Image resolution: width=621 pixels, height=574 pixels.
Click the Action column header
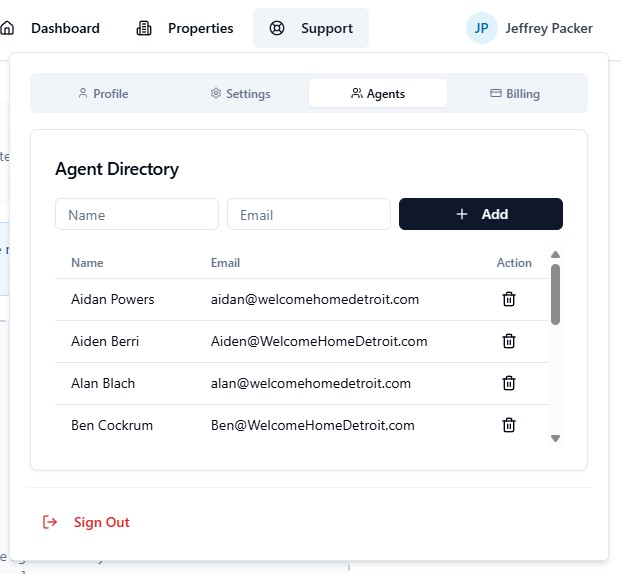pos(514,263)
